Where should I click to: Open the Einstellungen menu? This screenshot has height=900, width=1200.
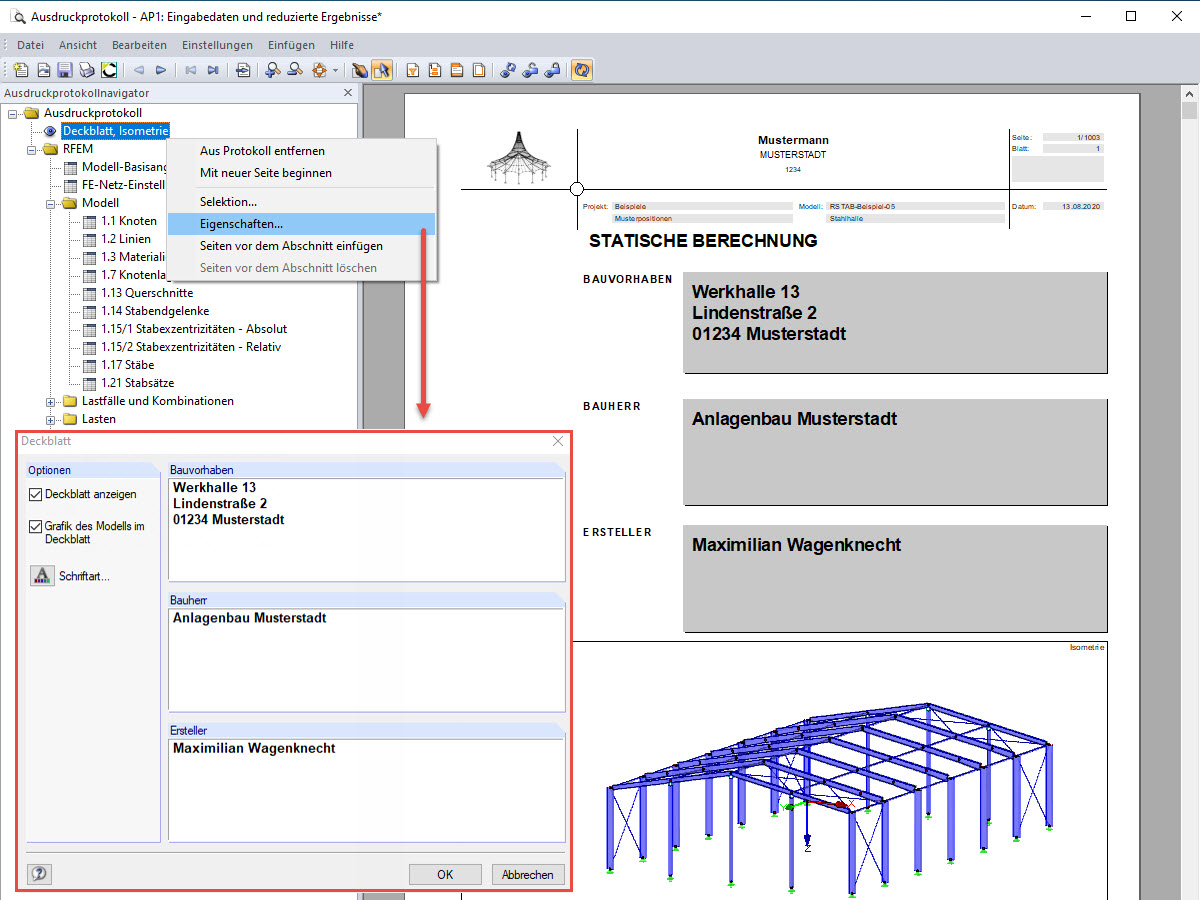point(217,45)
